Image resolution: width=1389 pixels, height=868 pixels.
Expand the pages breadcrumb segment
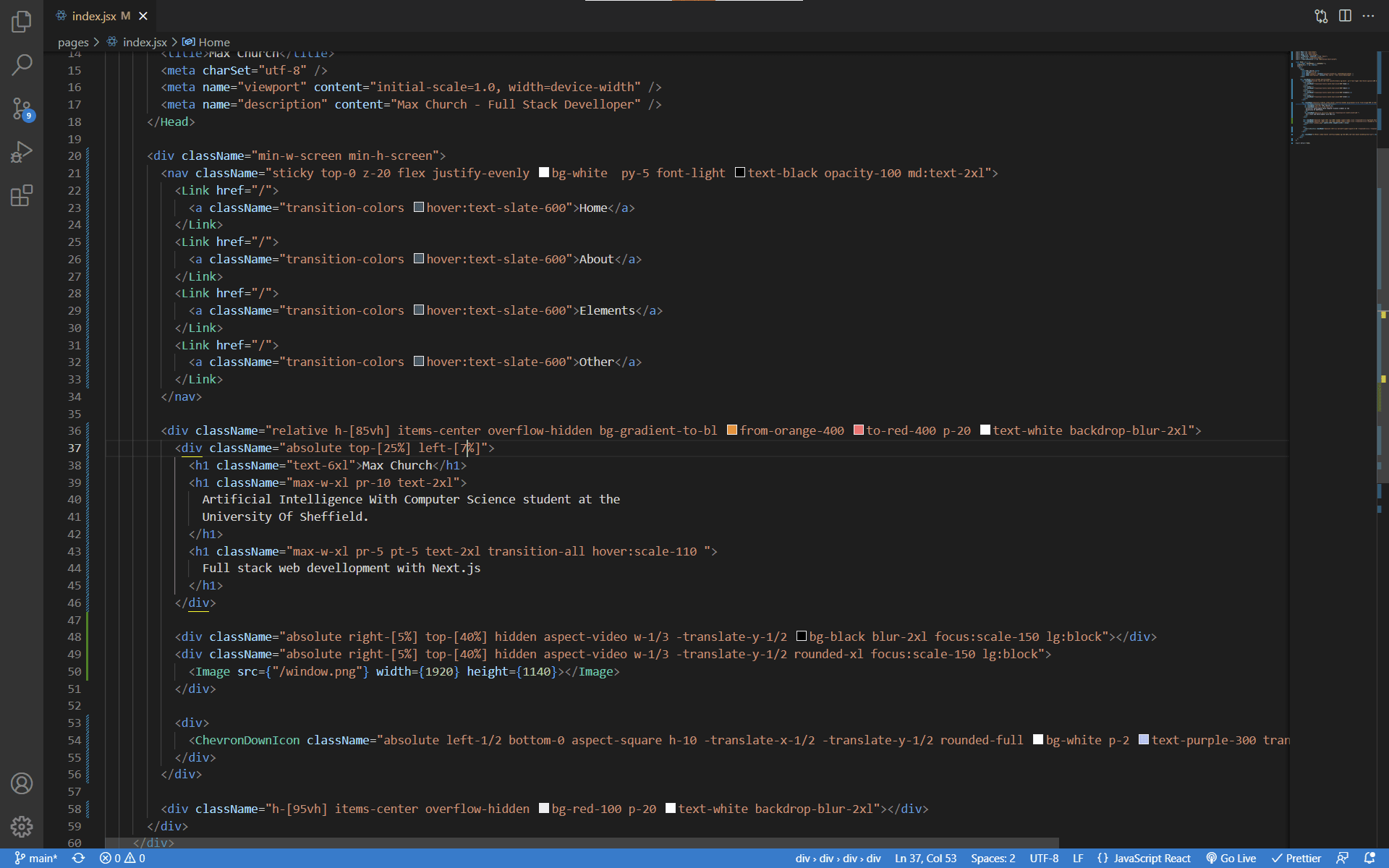pyautogui.click(x=73, y=43)
